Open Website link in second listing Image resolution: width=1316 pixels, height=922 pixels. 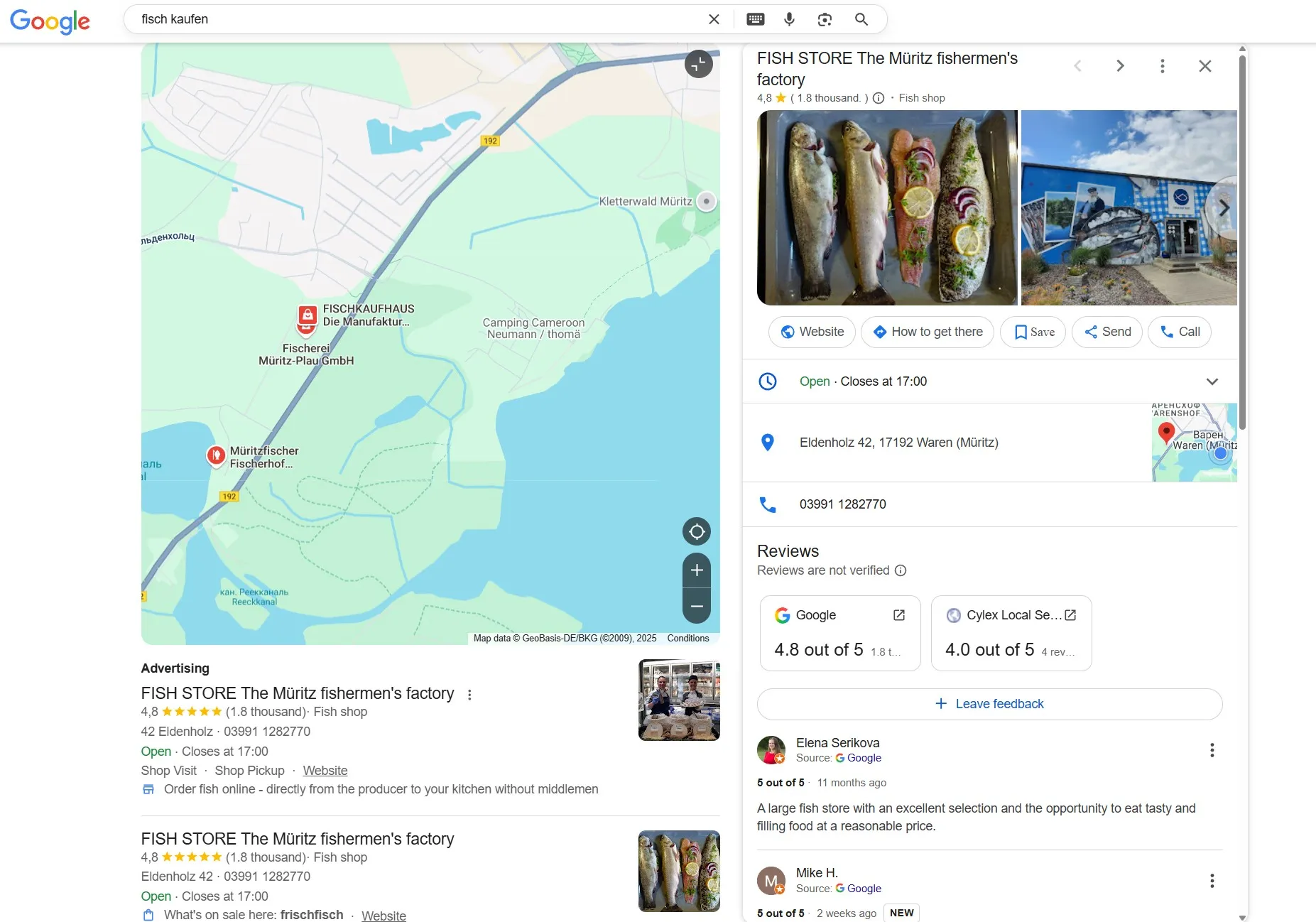tap(384, 916)
